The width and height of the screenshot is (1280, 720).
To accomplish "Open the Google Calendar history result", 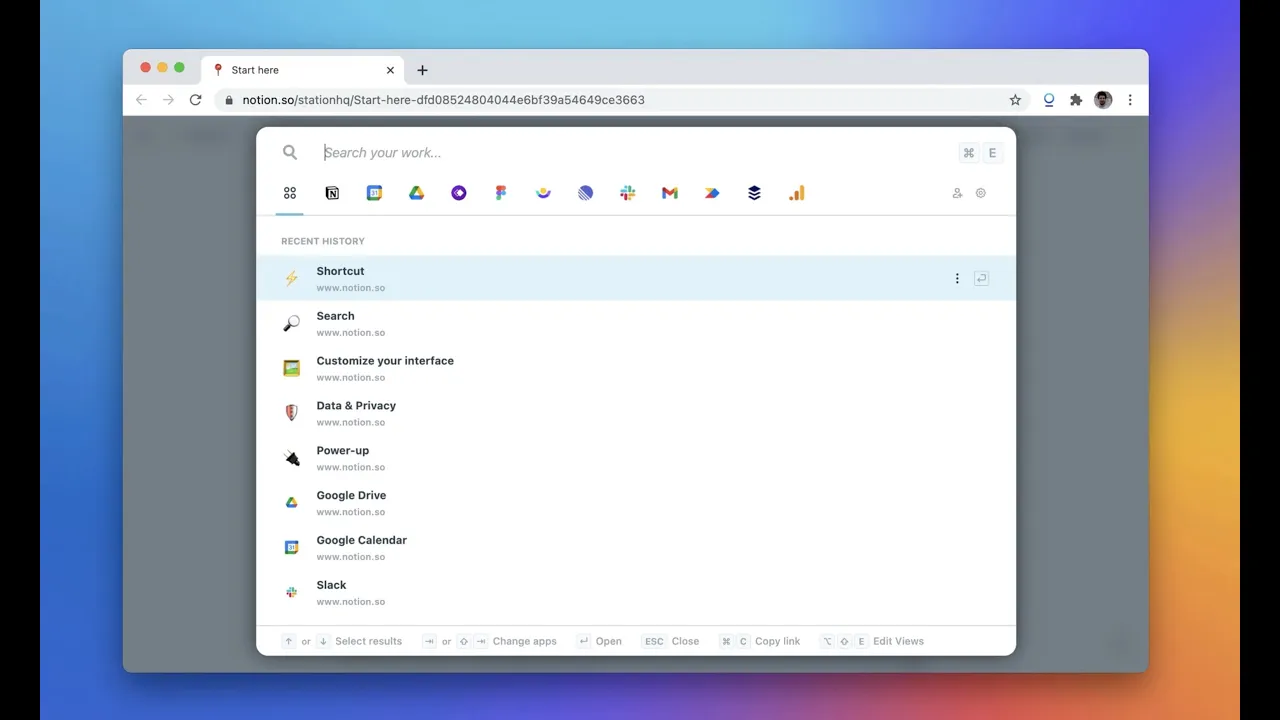I will [x=636, y=548].
